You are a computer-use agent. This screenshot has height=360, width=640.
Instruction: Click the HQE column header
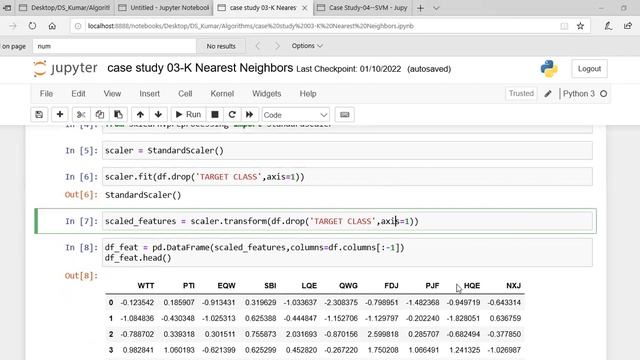472,286
